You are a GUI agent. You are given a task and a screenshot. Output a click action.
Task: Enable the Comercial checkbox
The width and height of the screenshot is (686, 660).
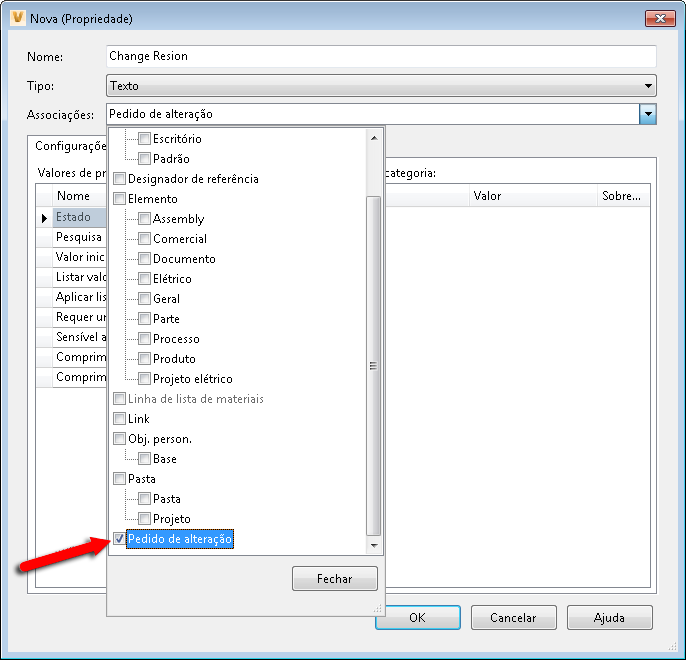coord(144,238)
